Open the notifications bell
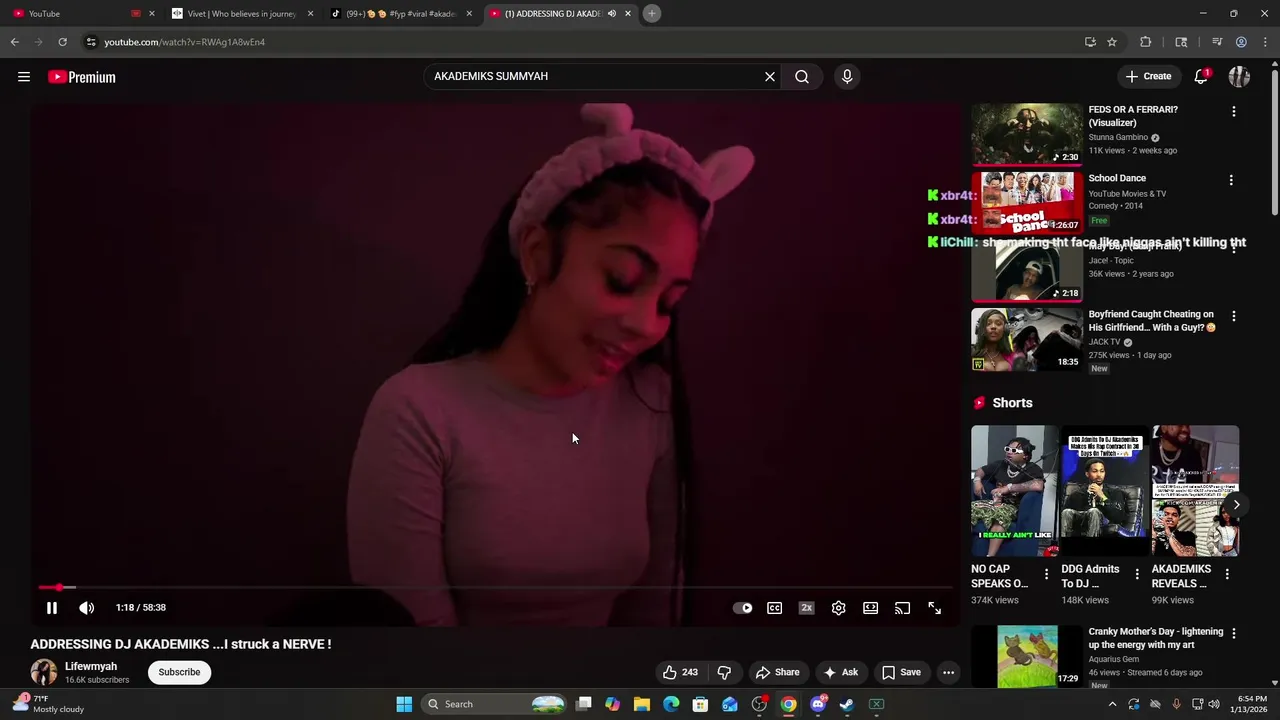The image size is (1280, 720). point(1201,76)
